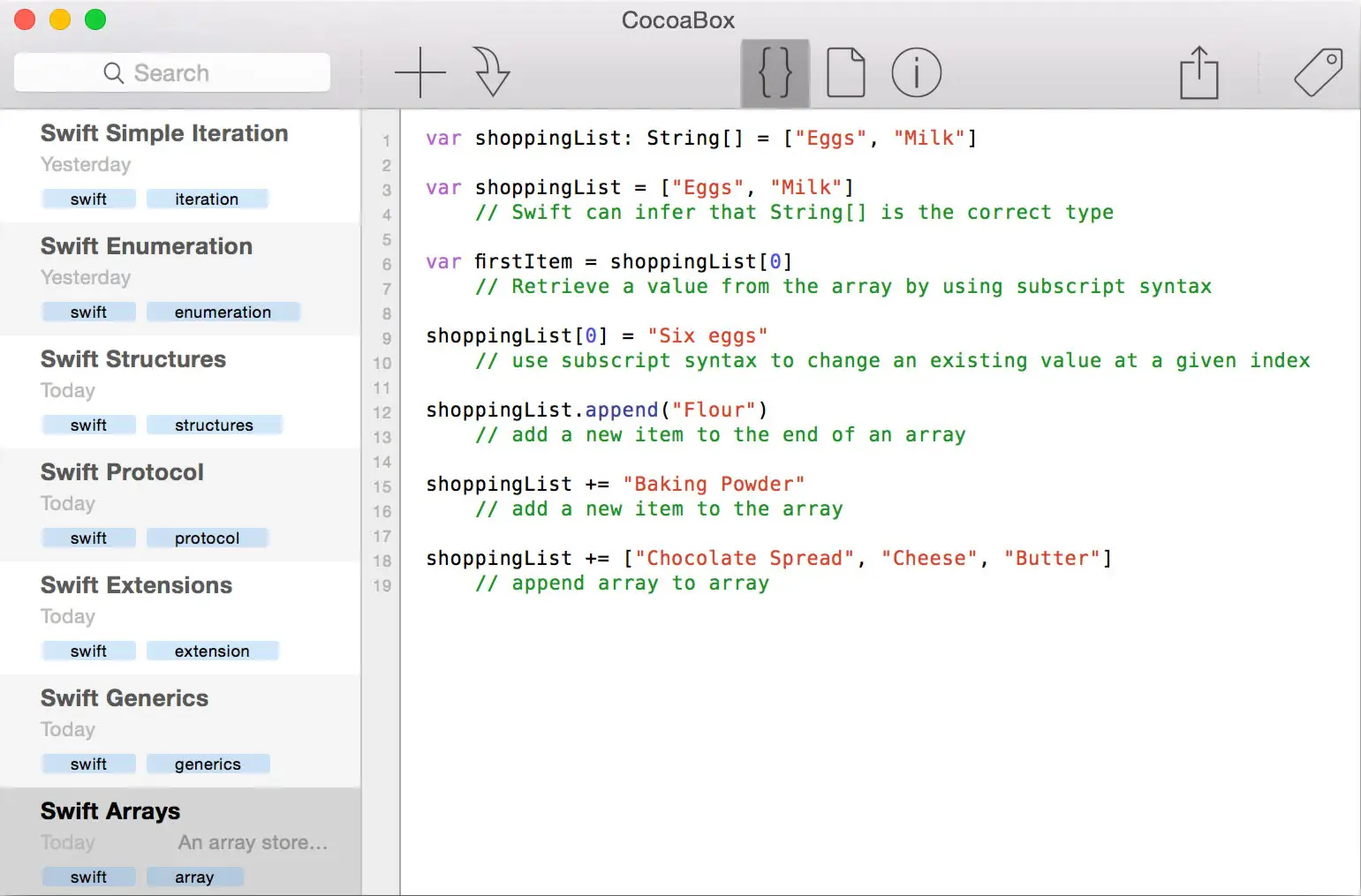The width and height of the screenshot is (1361, 896).
Task: Click the 'Retrieve a value' comment line
Action: click(x=843, y=287)
